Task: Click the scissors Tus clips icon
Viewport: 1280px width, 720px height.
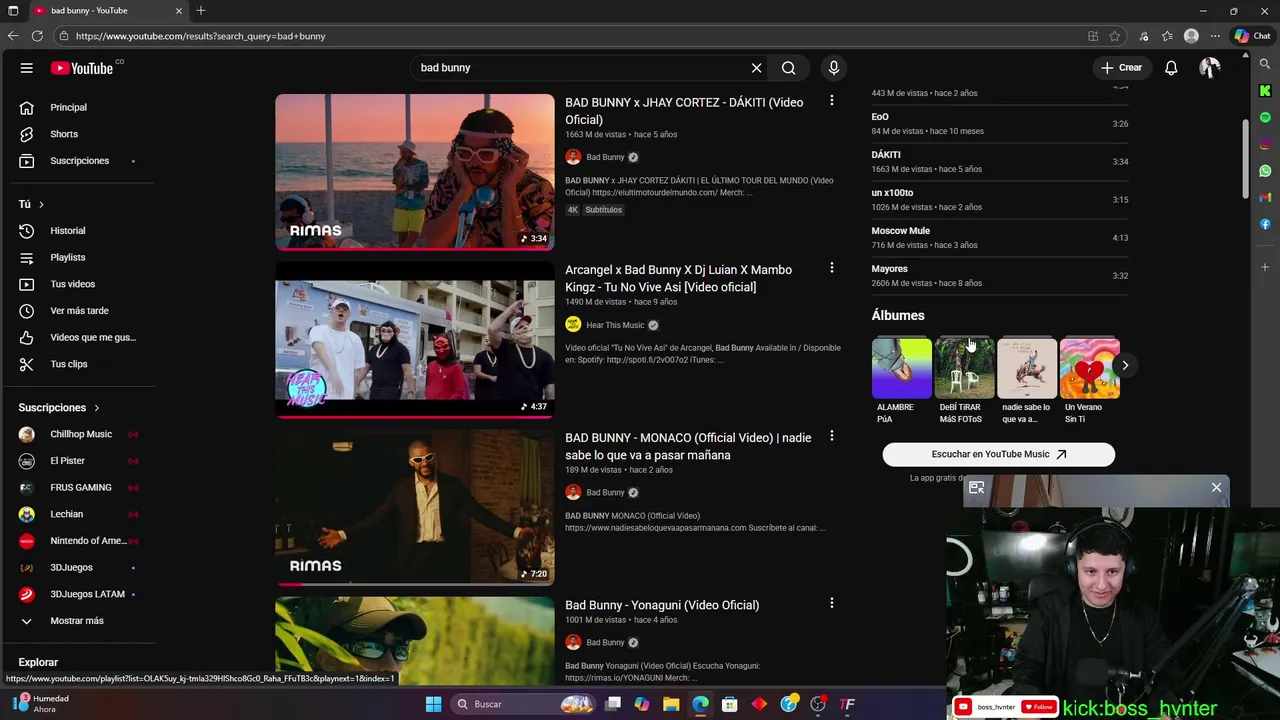Action: pyautogui.click(x=27, y=364)
